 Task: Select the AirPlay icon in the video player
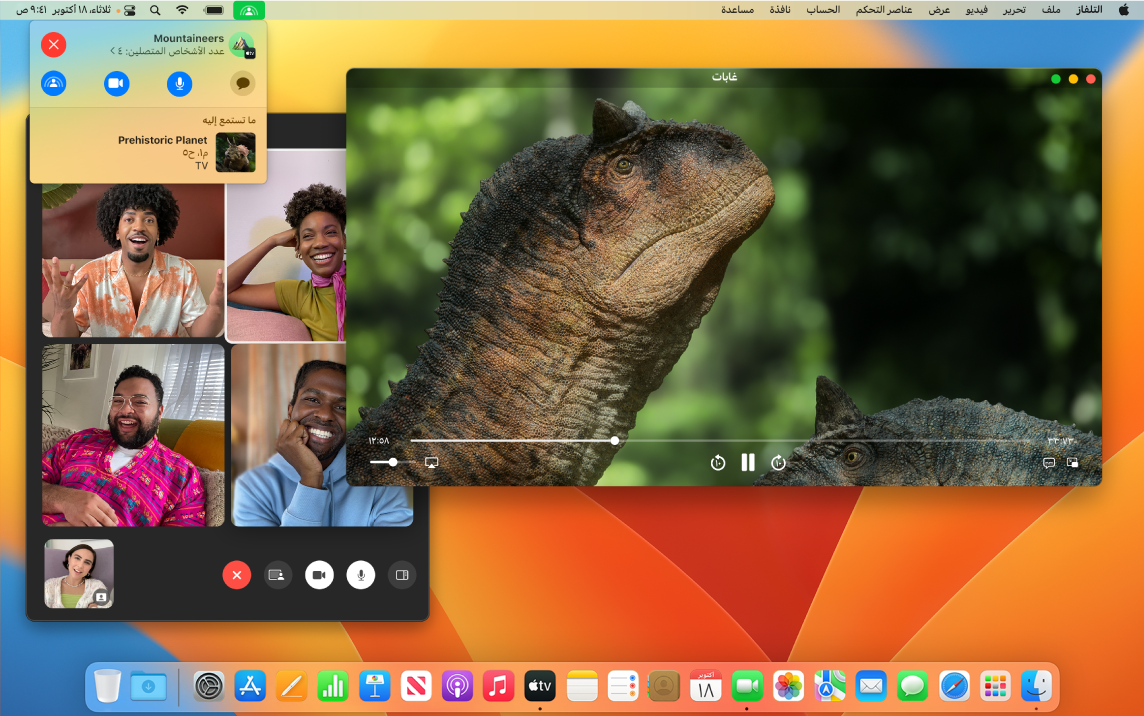(431, 463)
